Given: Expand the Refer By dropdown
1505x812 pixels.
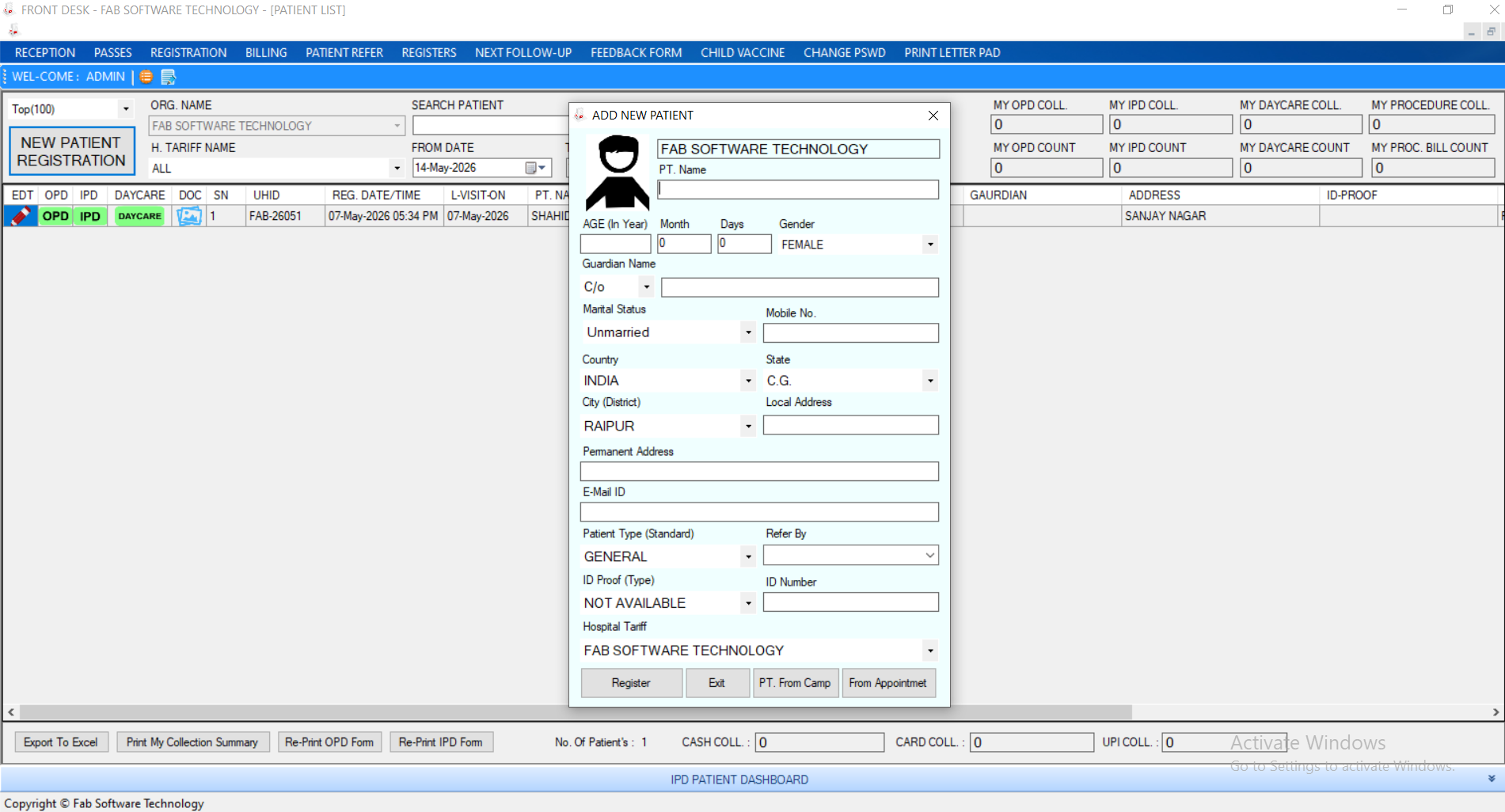Looking at the screenshot, I should [930, 556].
